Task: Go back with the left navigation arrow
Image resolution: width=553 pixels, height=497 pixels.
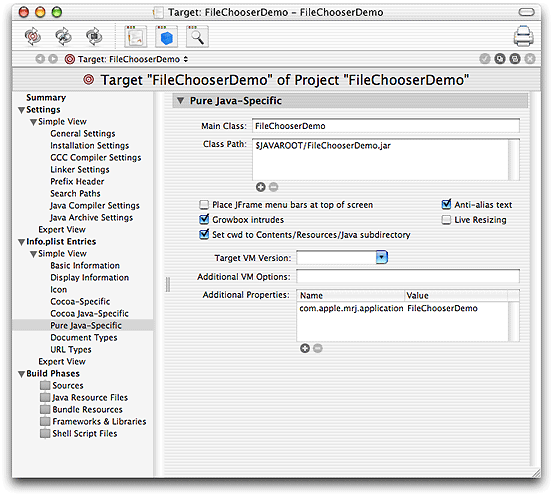Action: (x=40, y=59)
